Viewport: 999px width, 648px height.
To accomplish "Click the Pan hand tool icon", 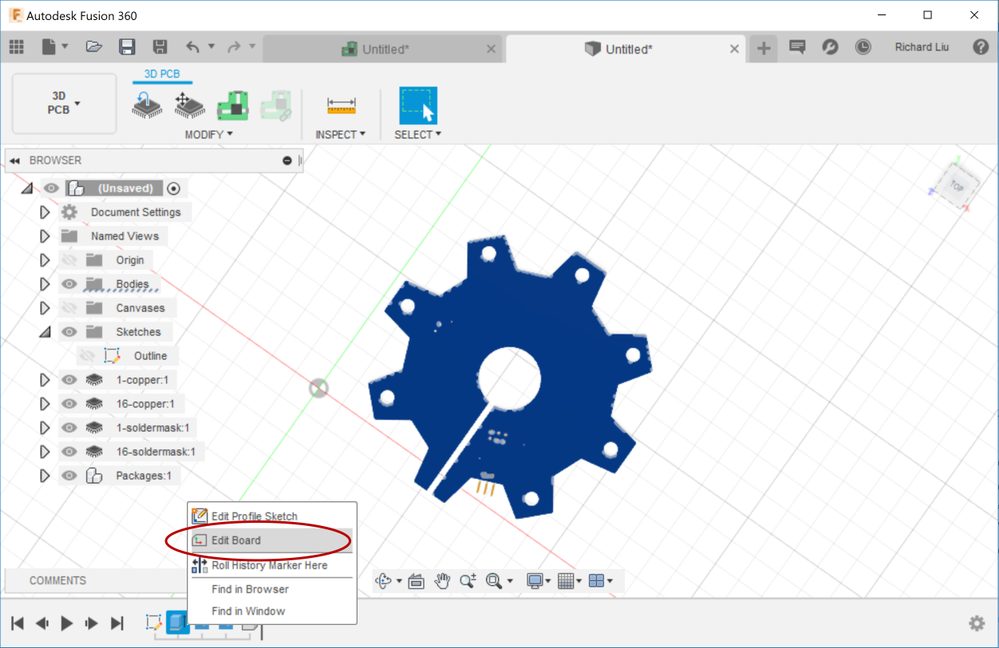I will pos(441,581).
